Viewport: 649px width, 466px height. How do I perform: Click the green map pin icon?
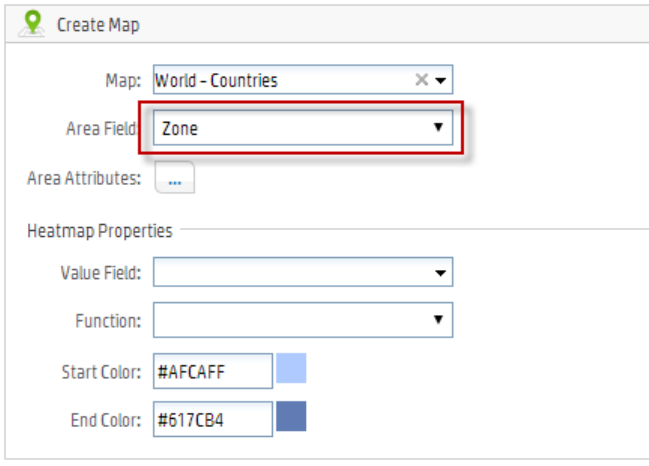pos(32,23)
